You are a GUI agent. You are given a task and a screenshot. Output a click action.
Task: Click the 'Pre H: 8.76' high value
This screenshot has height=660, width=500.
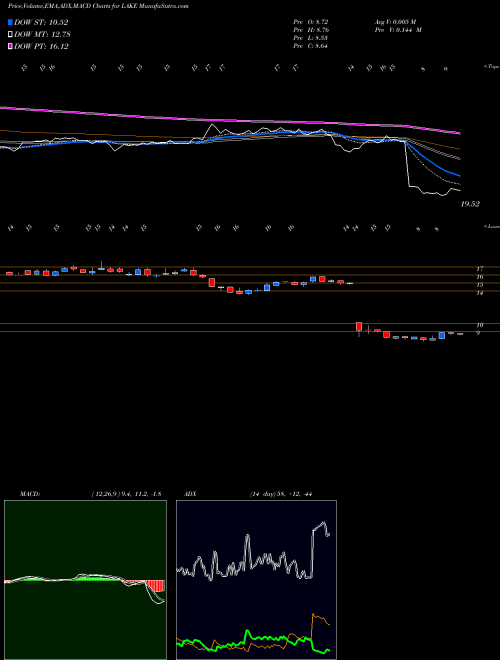pos(311,30)
